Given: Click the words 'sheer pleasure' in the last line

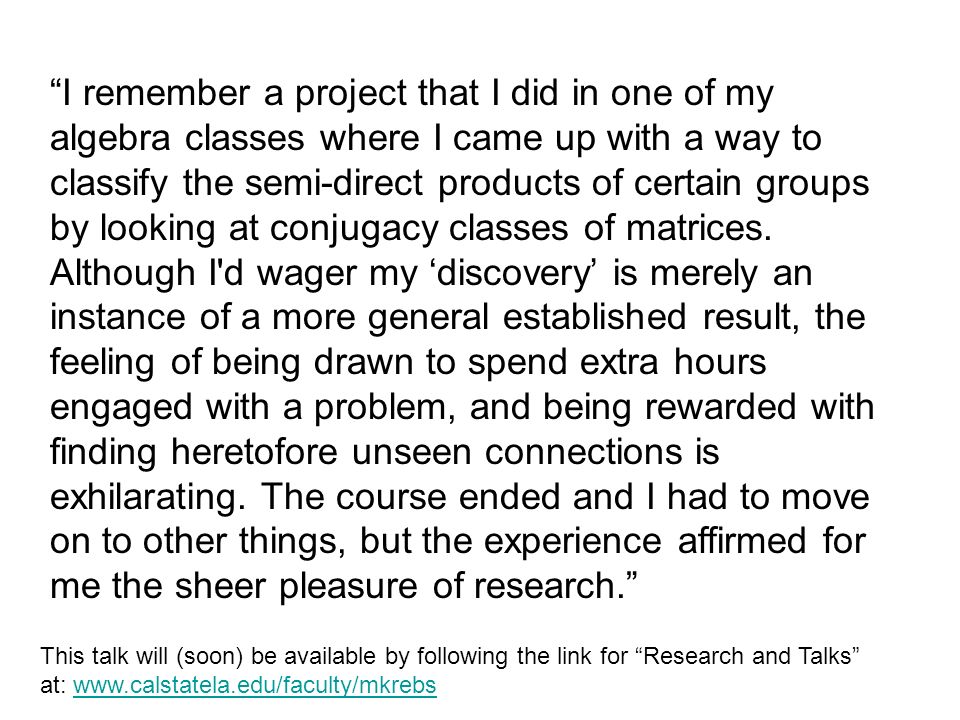Looking at the screenshot, I should click(296, 587).
